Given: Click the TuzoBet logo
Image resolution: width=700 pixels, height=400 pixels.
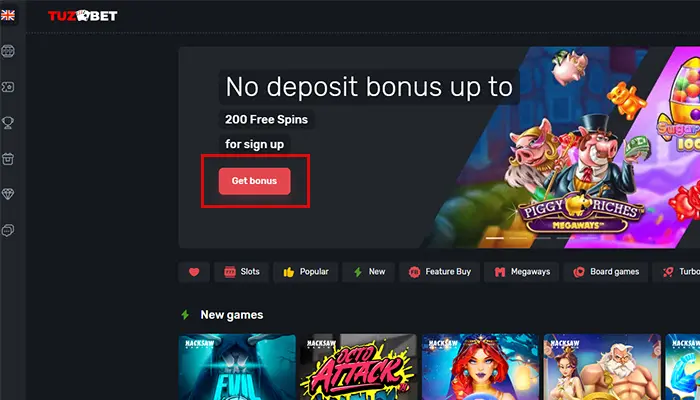Looking at the screenshot, I should pyautogui.click(x=83, y=16).
